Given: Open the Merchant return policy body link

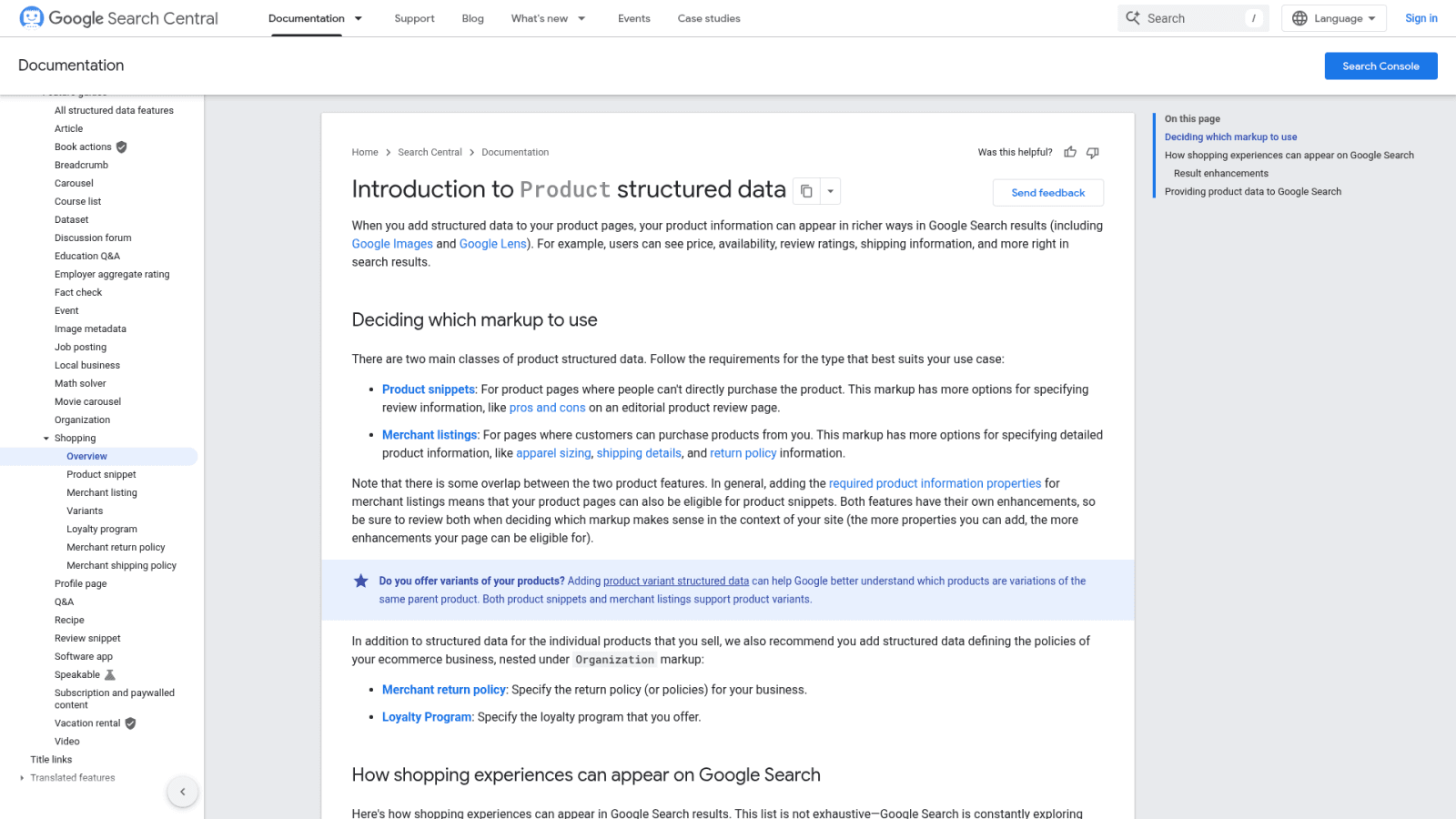Looking at the screenshot, I should click(444, 690).
